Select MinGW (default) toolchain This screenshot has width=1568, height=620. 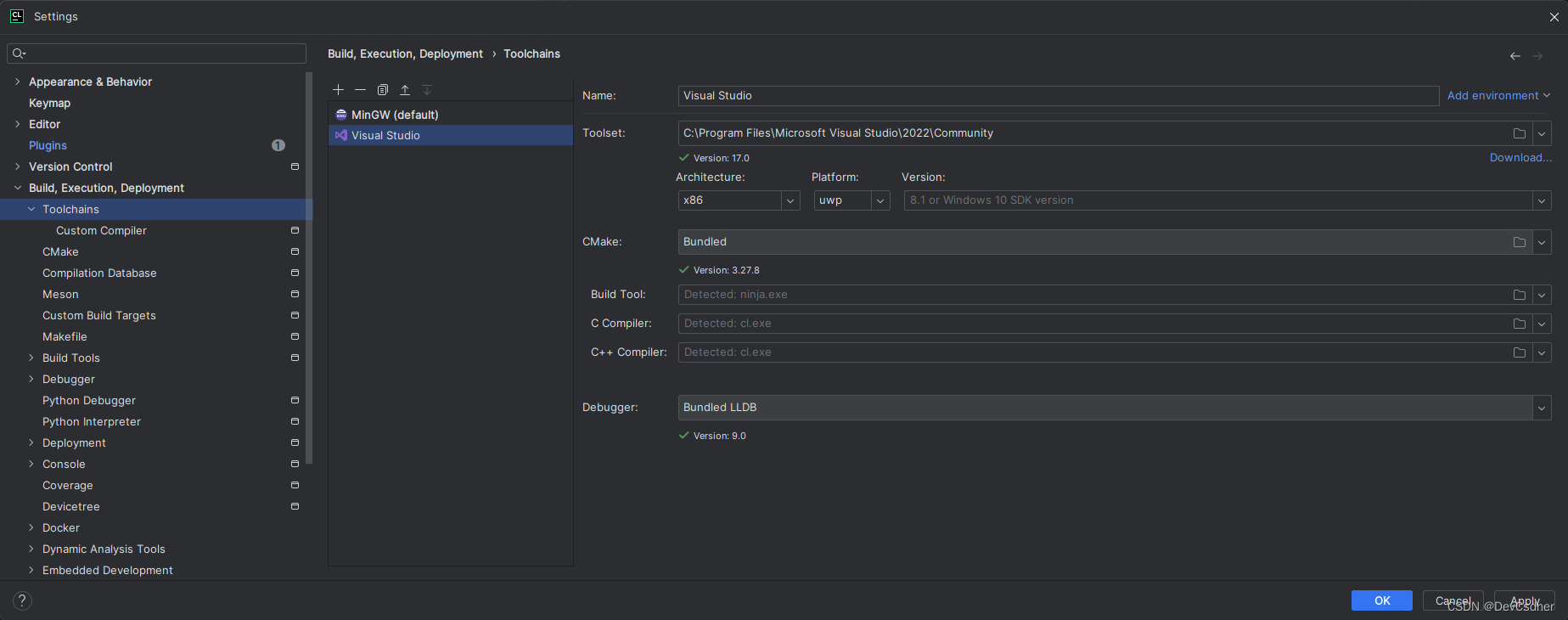tap(451, 115)
